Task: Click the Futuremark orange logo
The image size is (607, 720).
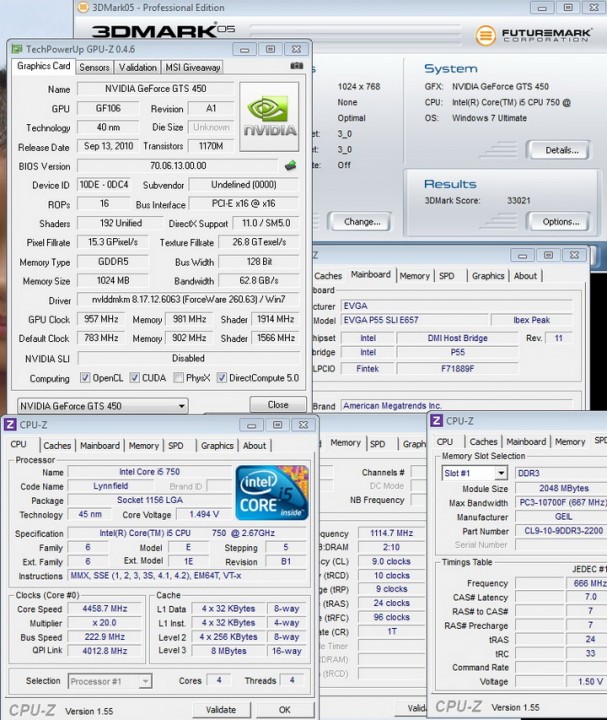Action: click(x=485, y=36)
